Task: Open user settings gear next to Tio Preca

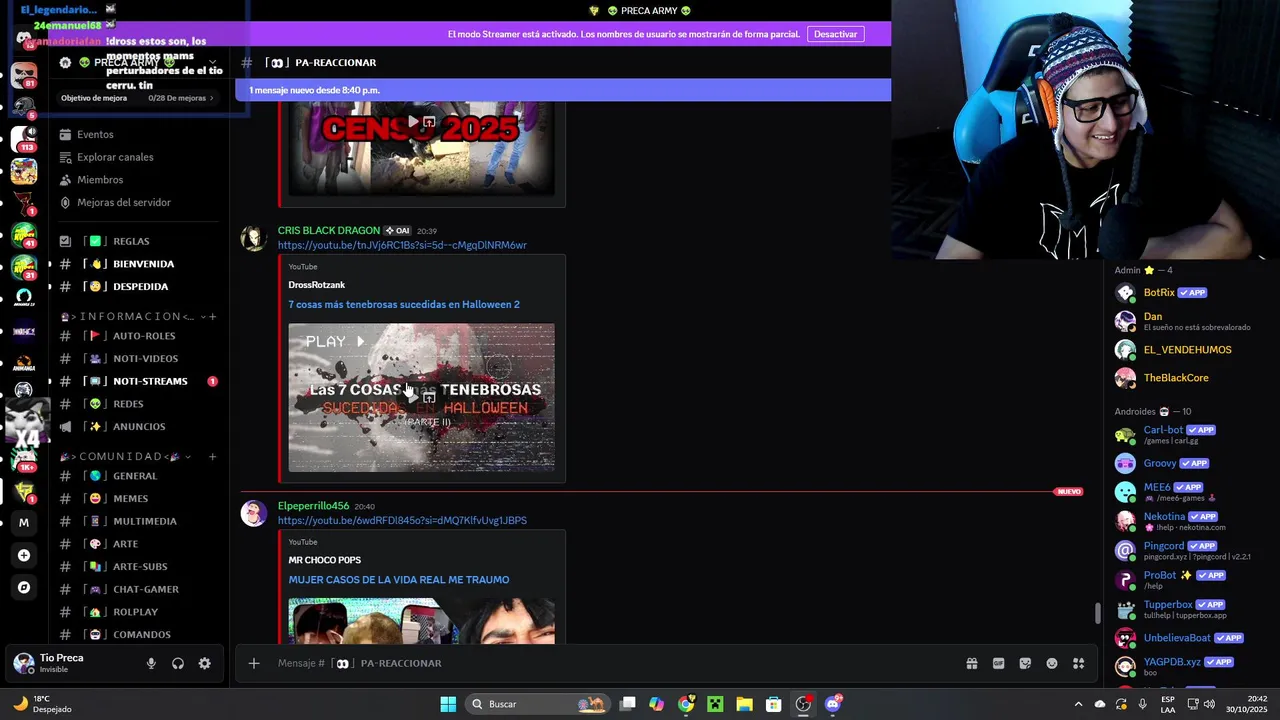Action: coord(205,663)
